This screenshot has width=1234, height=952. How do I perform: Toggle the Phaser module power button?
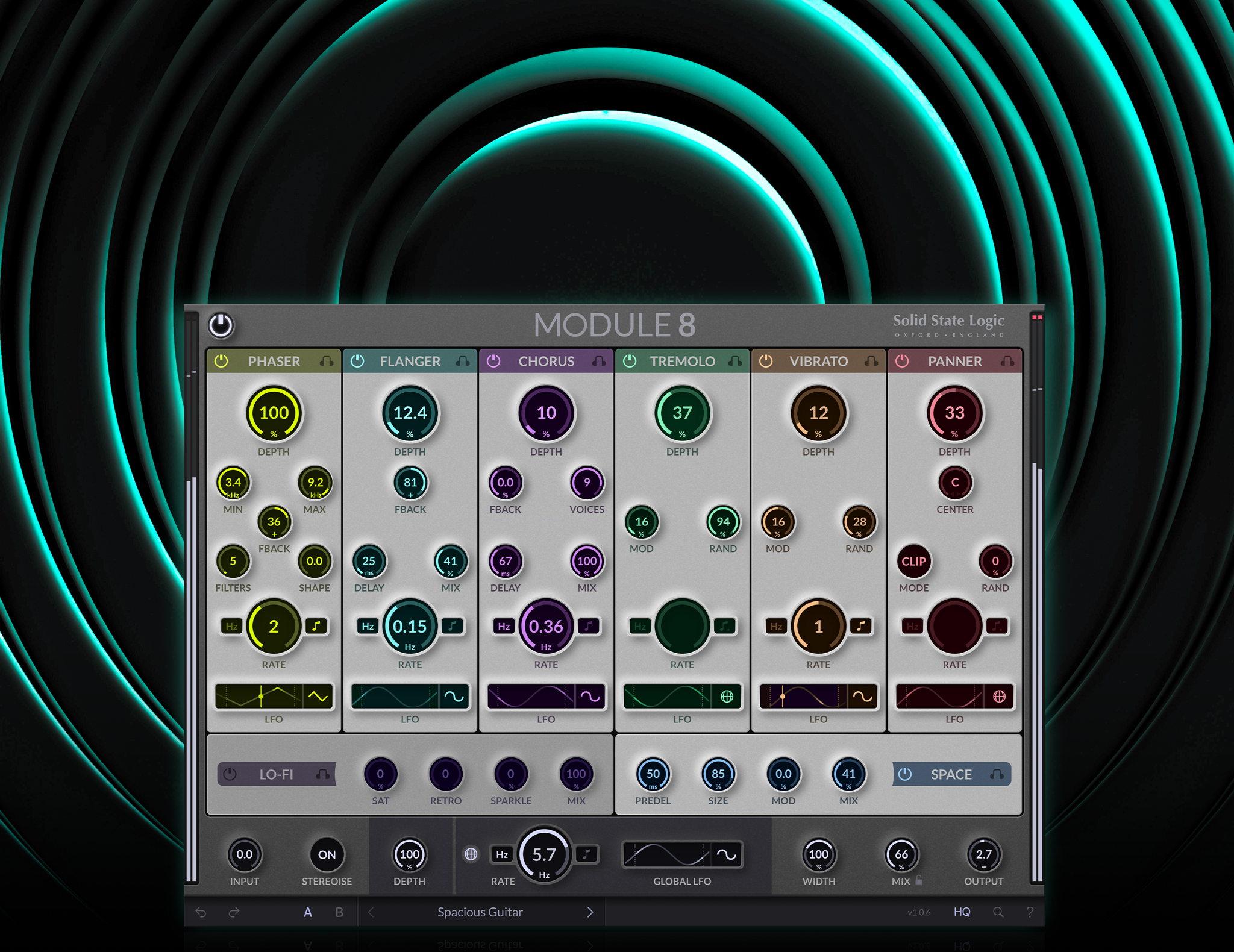click(x=222, y=362)
